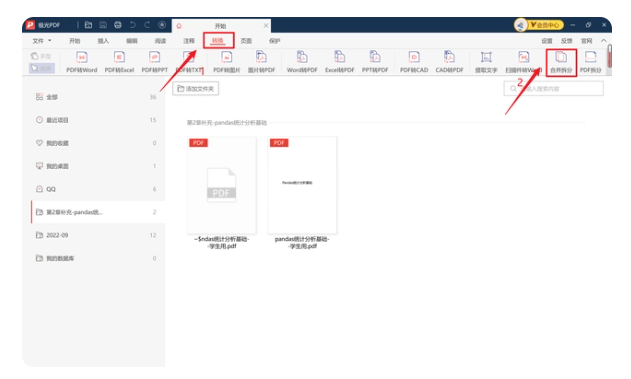Click the PDF转Word conversion tool

coord(82,62)
